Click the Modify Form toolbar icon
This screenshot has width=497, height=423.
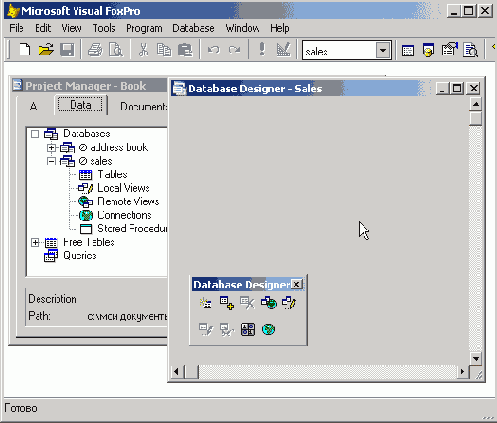point(284,49)
